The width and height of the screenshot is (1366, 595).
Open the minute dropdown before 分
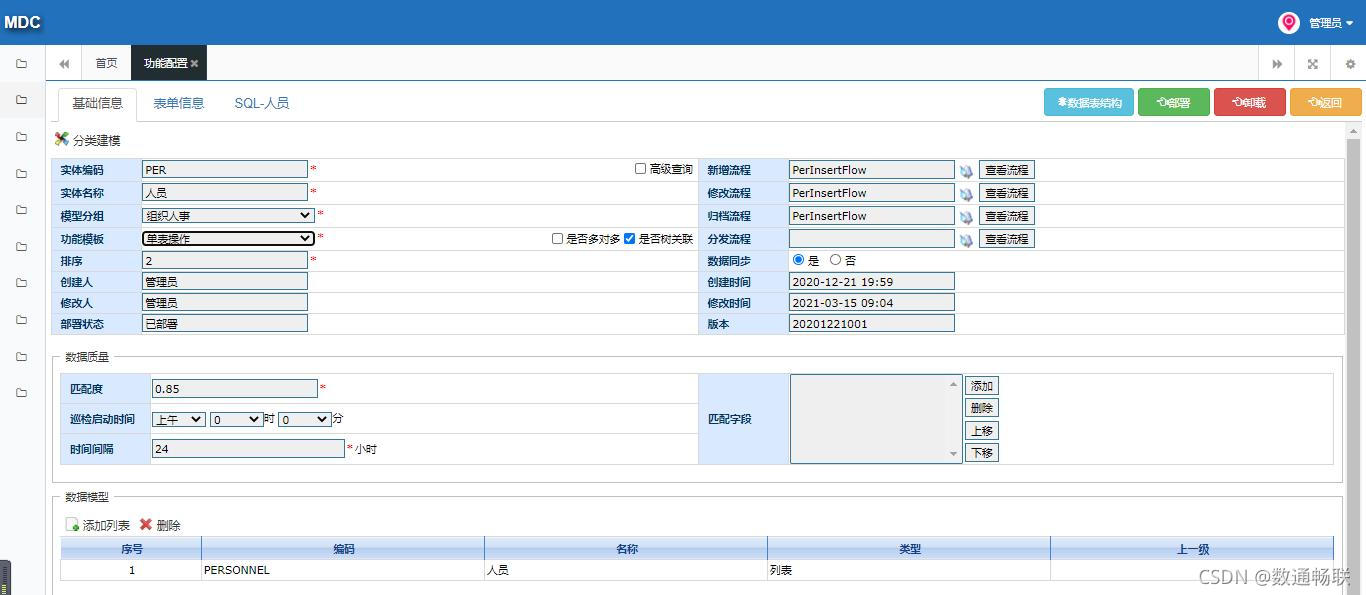tap(304, 420)
